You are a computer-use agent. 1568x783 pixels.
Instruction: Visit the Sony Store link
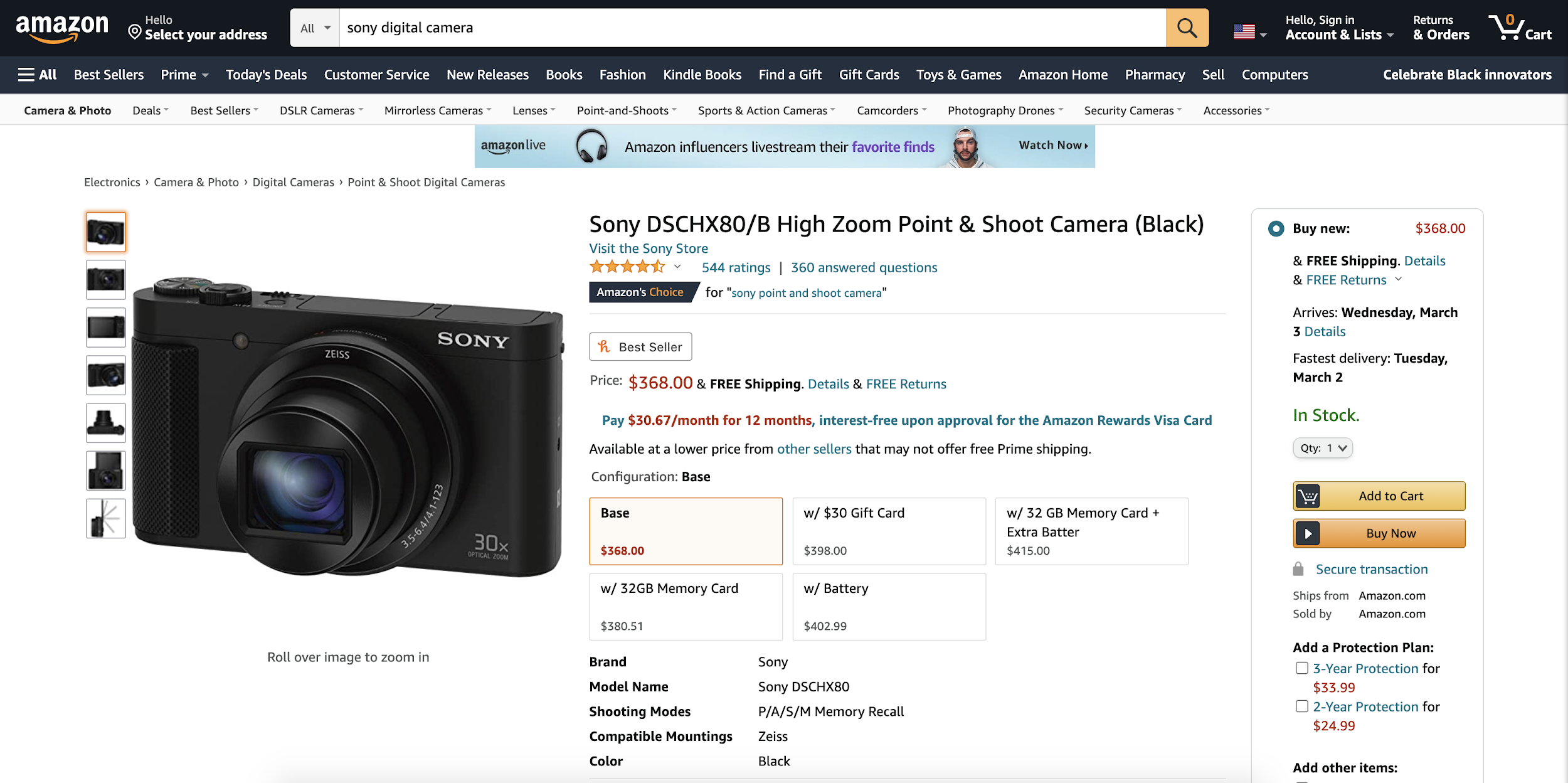pyautogui.click(x=649, y=248)
